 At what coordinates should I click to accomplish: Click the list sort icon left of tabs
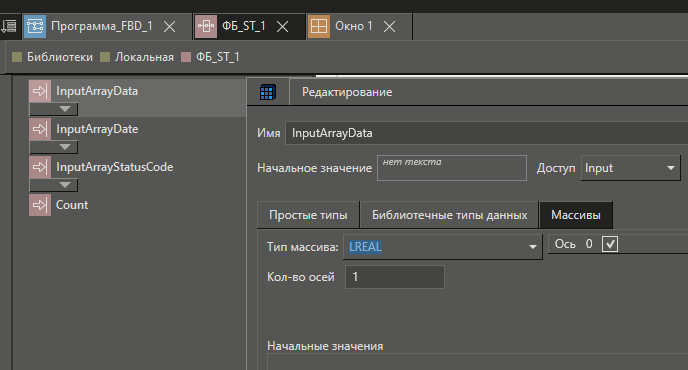[8, 26]
